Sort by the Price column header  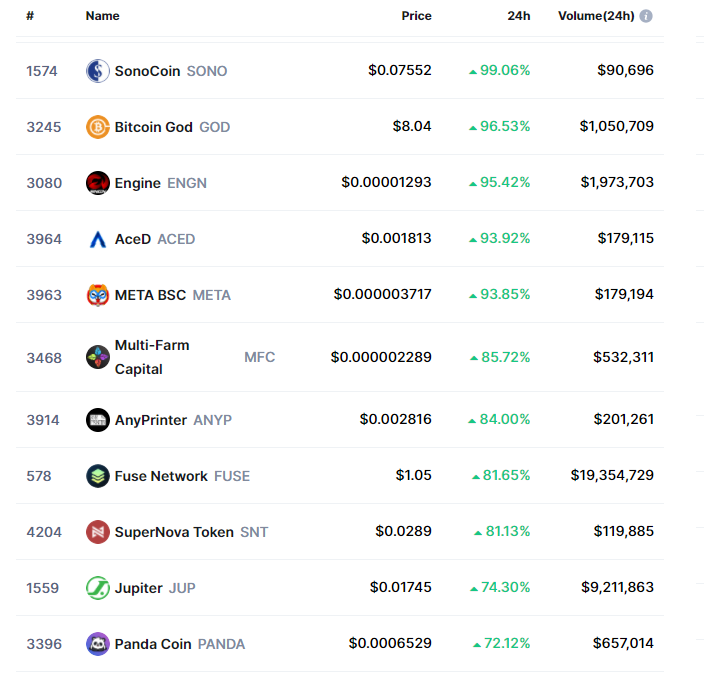[x=416, y=16]
